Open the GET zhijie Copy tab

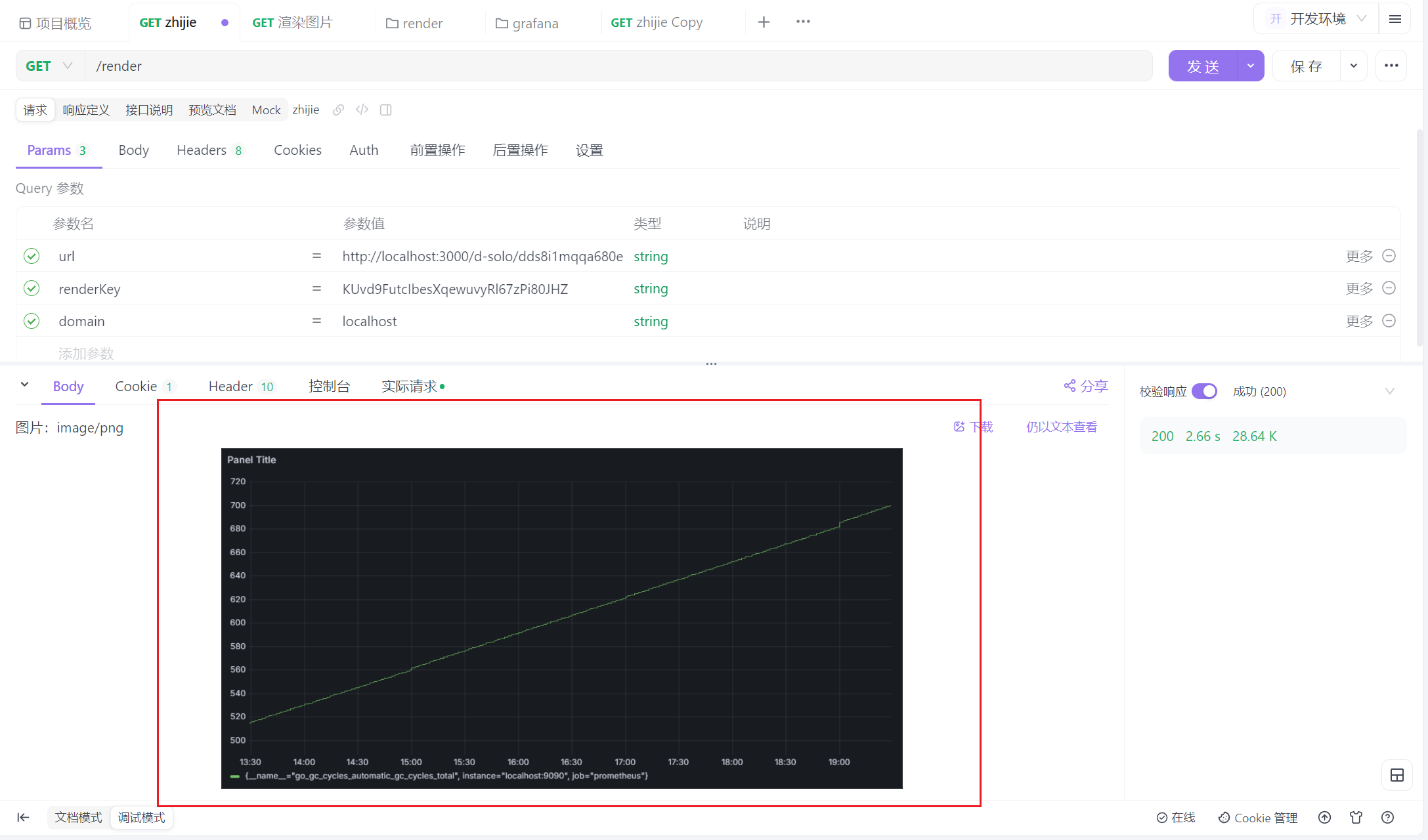click(657, 22)
